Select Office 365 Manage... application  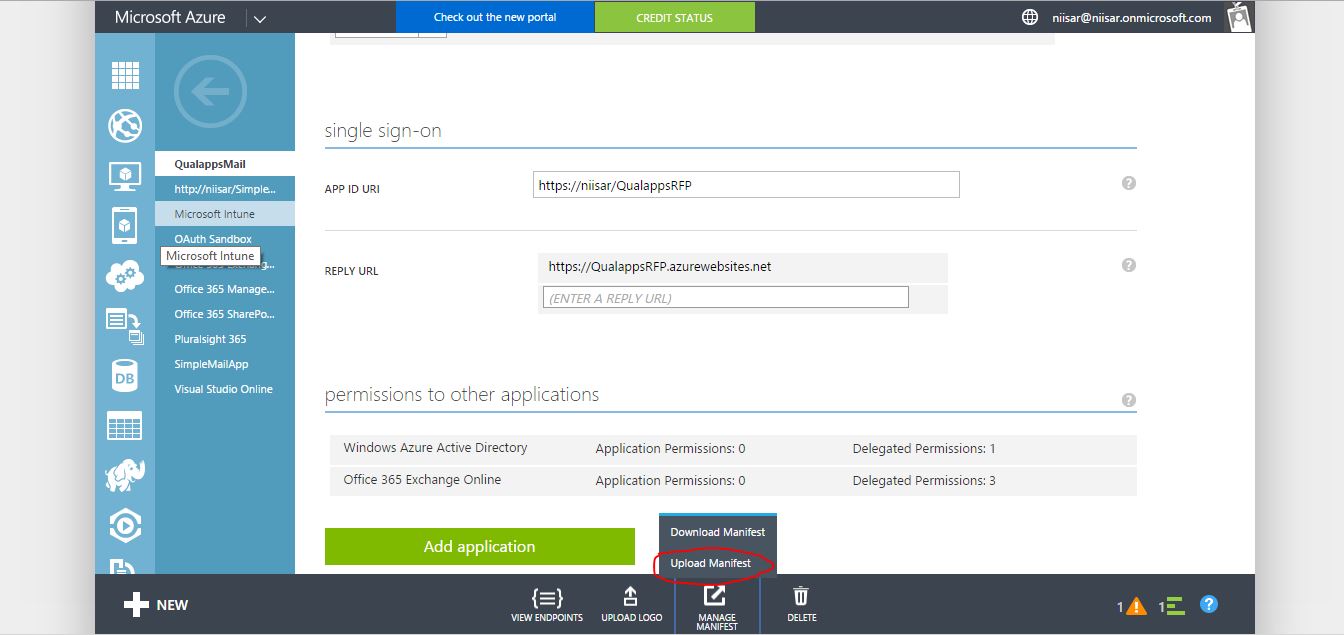point(225,289)
